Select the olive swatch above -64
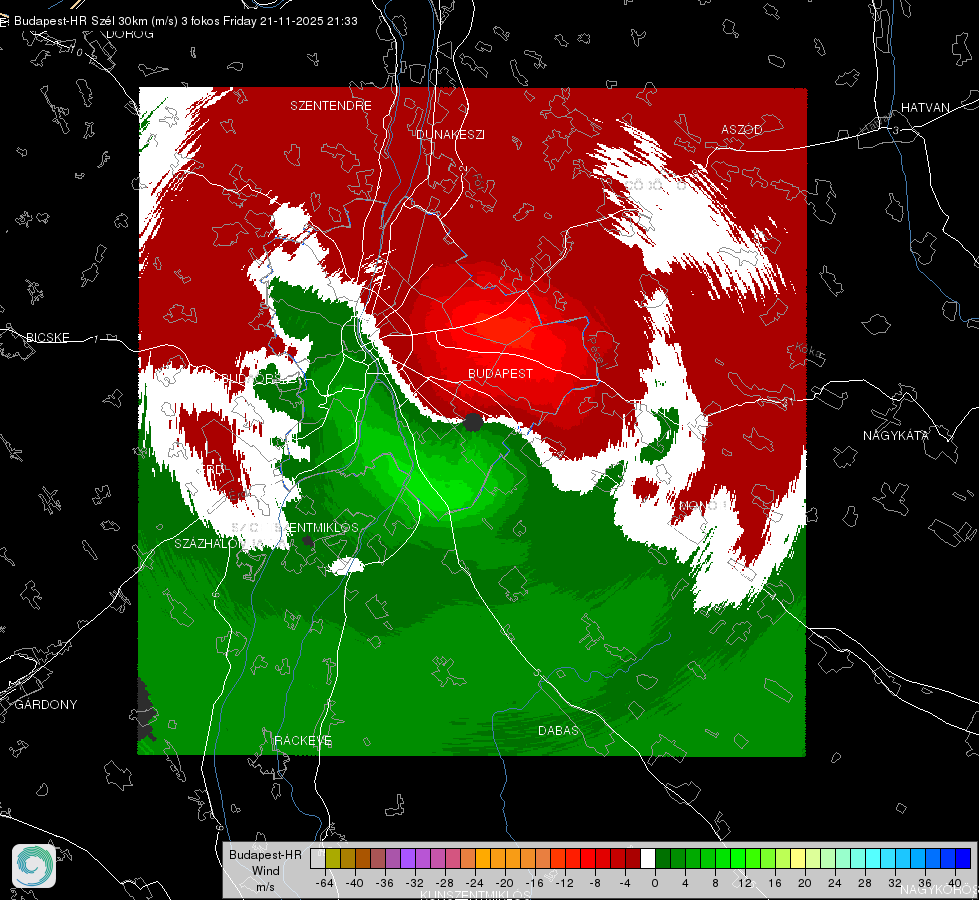 [333, 859]
